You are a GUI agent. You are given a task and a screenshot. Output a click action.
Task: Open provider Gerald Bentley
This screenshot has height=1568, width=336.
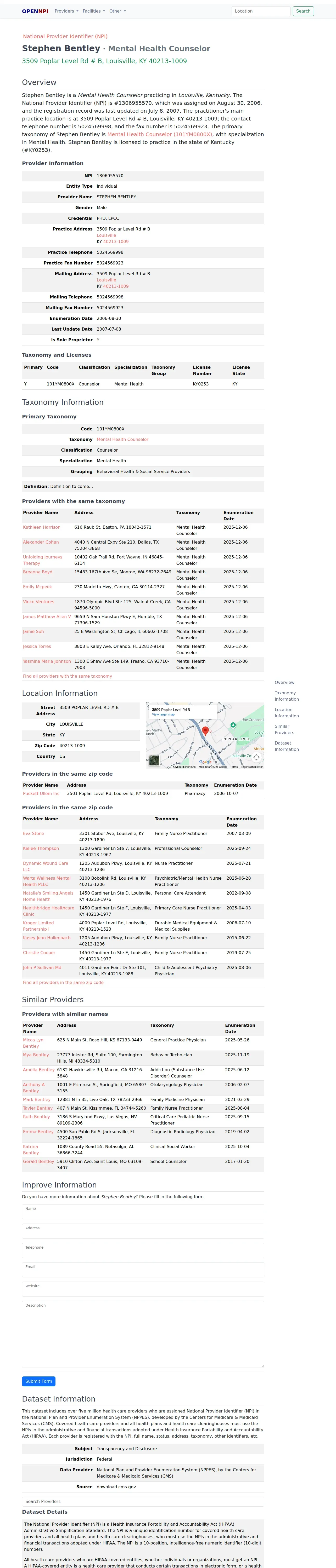[38, 1161]
